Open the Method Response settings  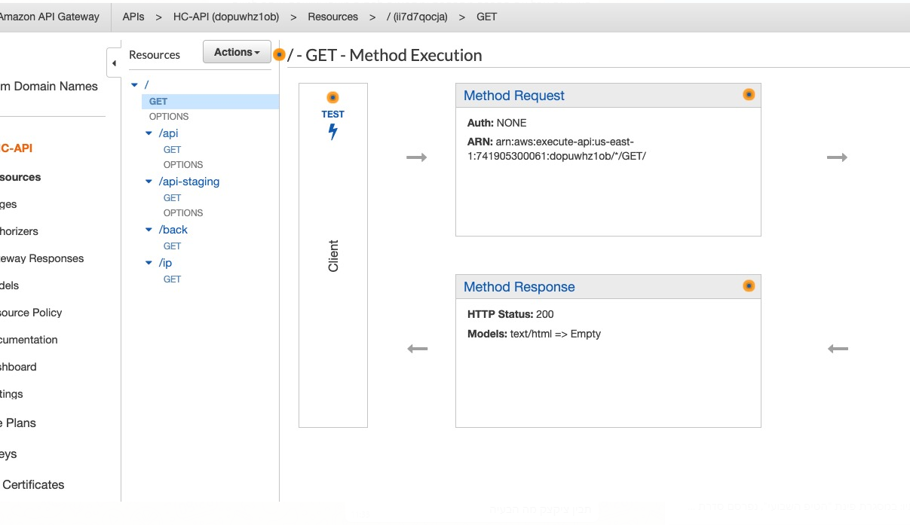point(519,287)
